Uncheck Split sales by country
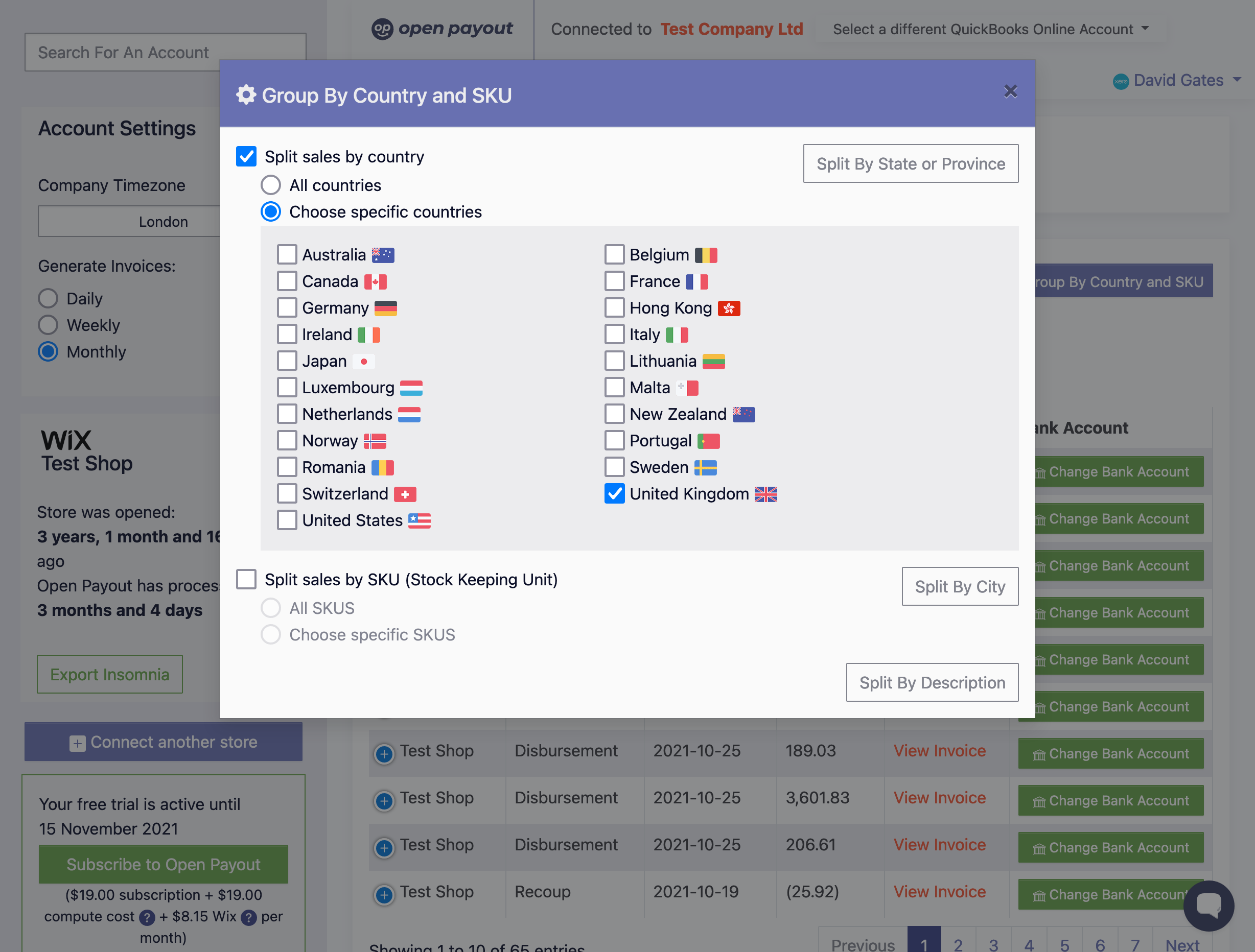 246,156
